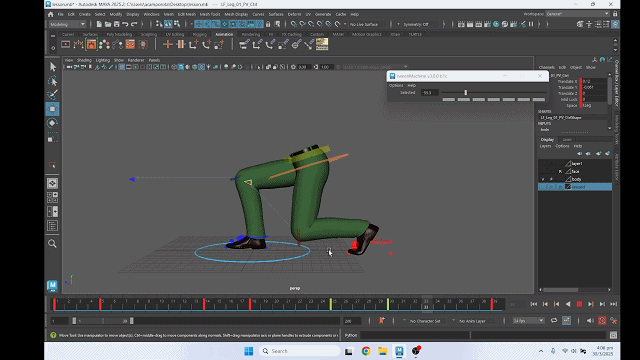Step to next key button

click(591, 304)
